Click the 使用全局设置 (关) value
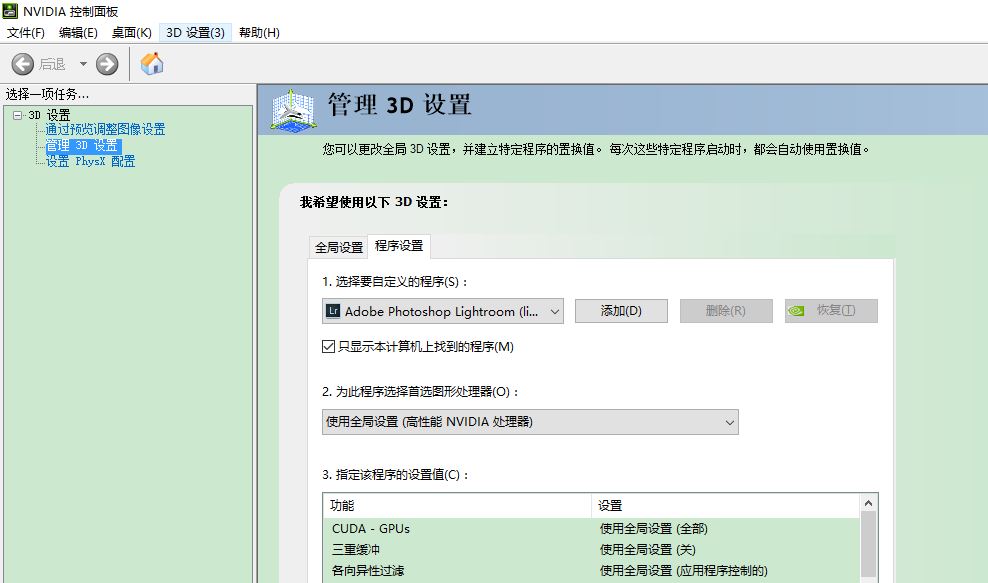This screenshot has height=583, width=988. pyautogui.click(x=647, y=550)
